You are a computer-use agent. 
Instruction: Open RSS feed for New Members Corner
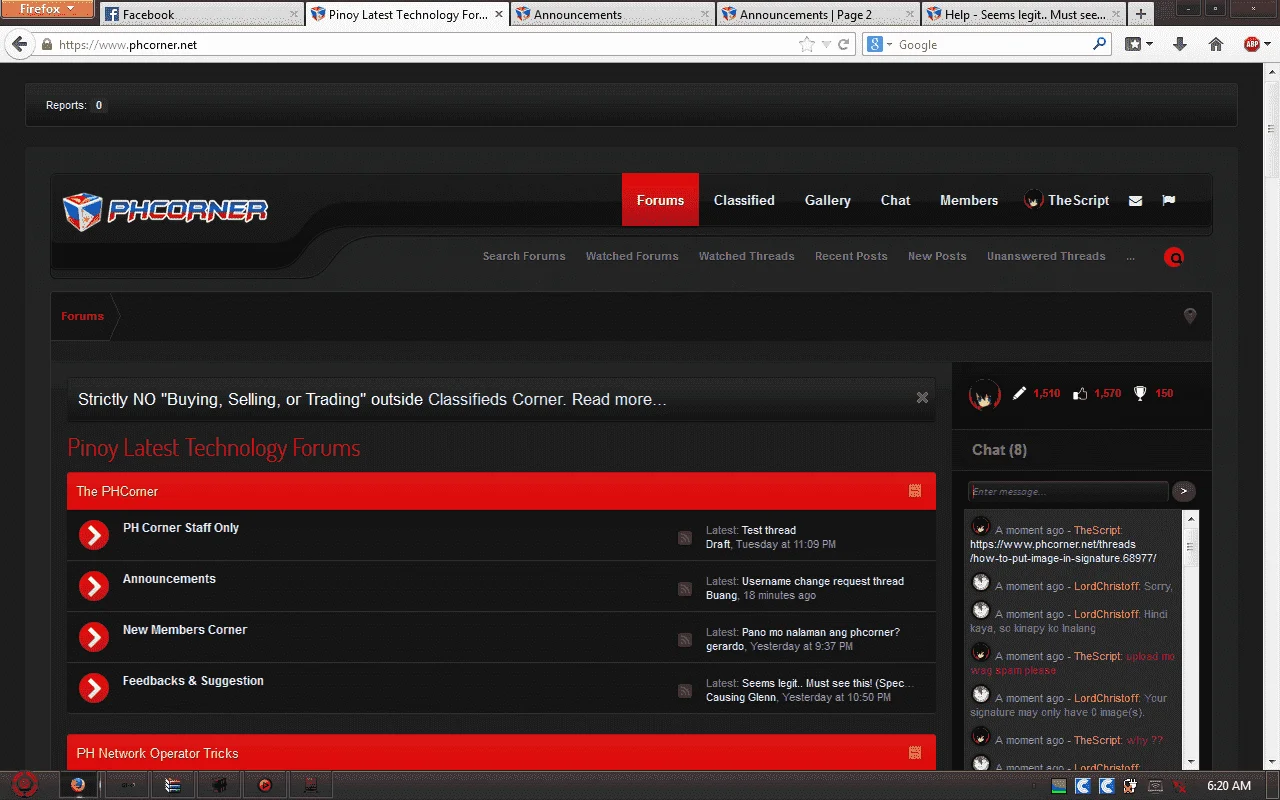pos(685,640)
